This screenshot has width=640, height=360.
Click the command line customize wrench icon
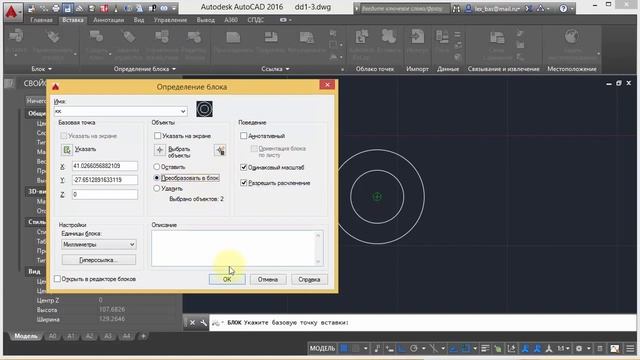click(x=203, y=322)
